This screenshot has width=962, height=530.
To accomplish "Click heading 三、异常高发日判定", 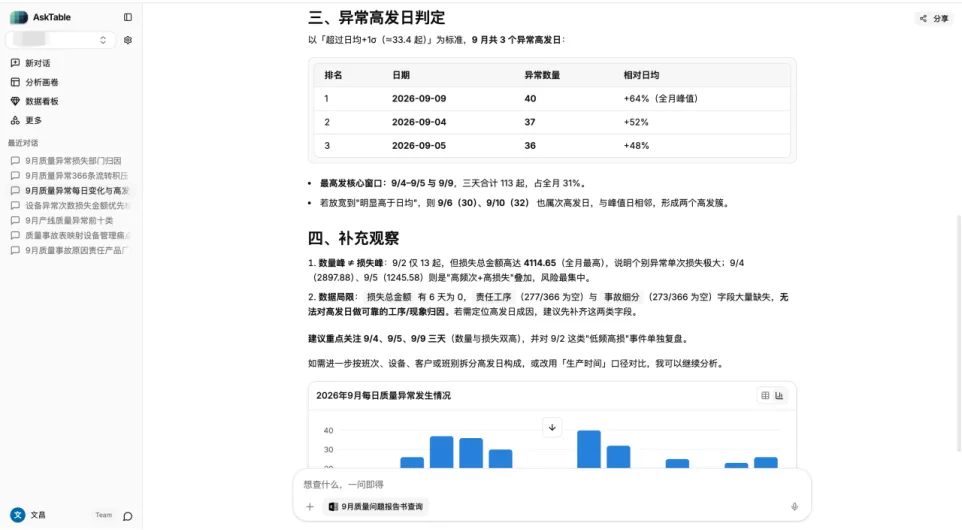I will pos(377,18).
